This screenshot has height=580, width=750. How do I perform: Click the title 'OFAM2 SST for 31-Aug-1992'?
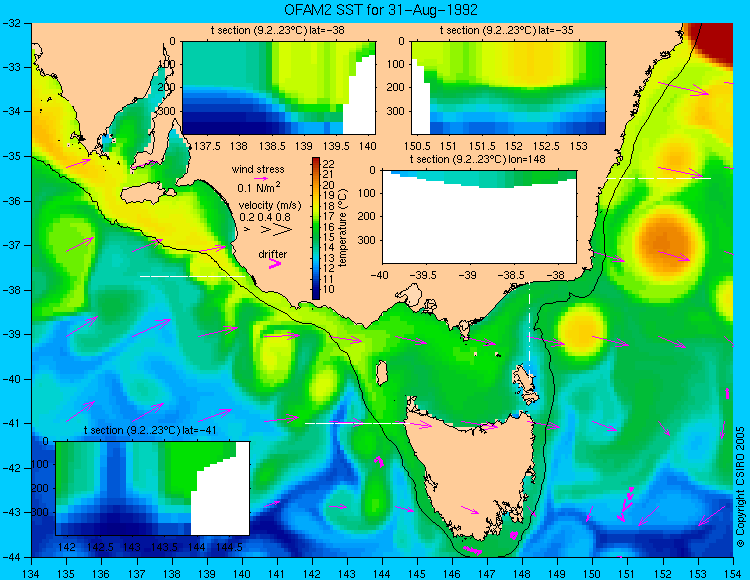tap(381, 10)
